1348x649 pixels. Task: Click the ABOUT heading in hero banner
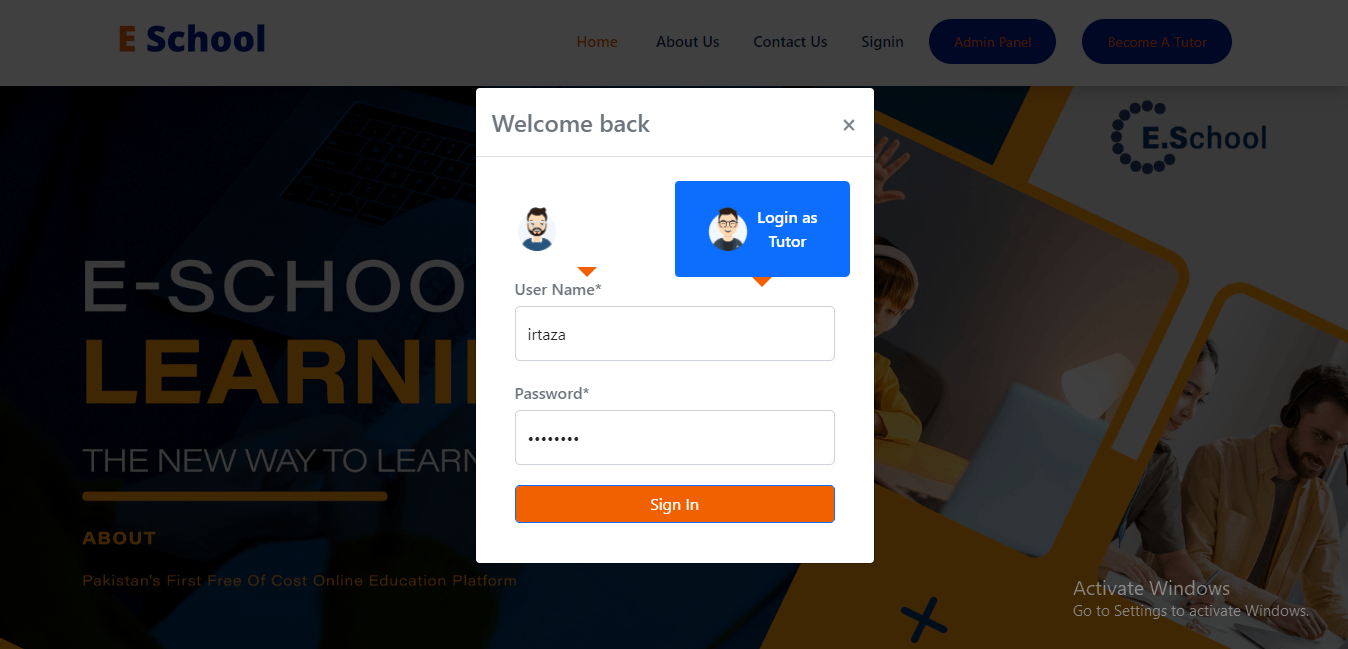coord(120,538)
